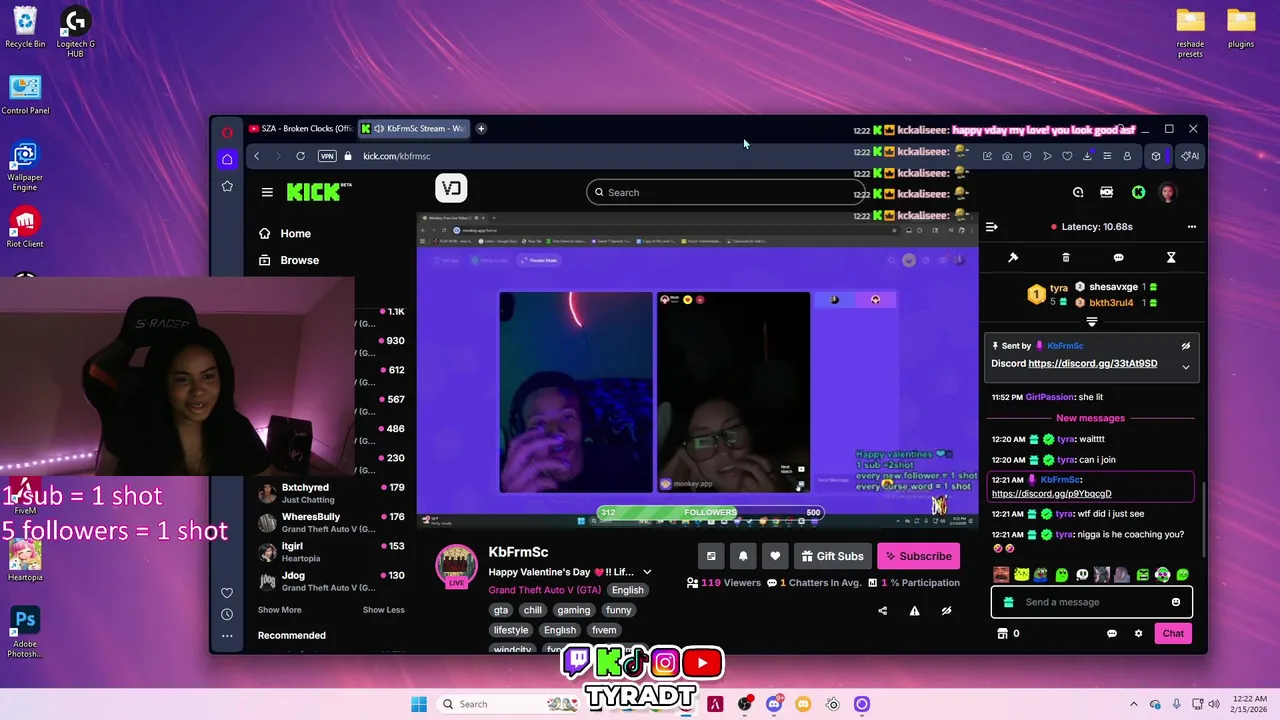Open Jdog channel in sidebar
1280x720 pixels.
(333, 581)
